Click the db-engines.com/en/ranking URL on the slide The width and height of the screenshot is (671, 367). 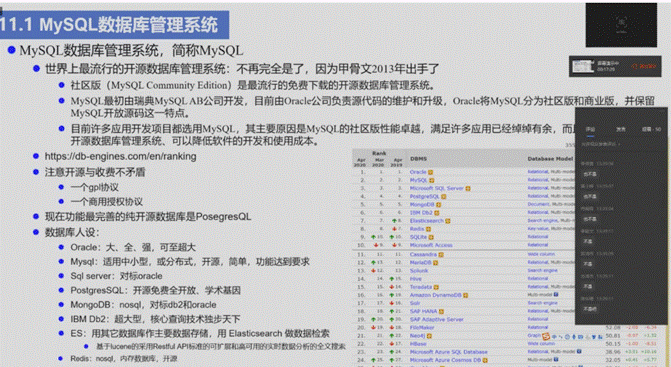point(120,156)
